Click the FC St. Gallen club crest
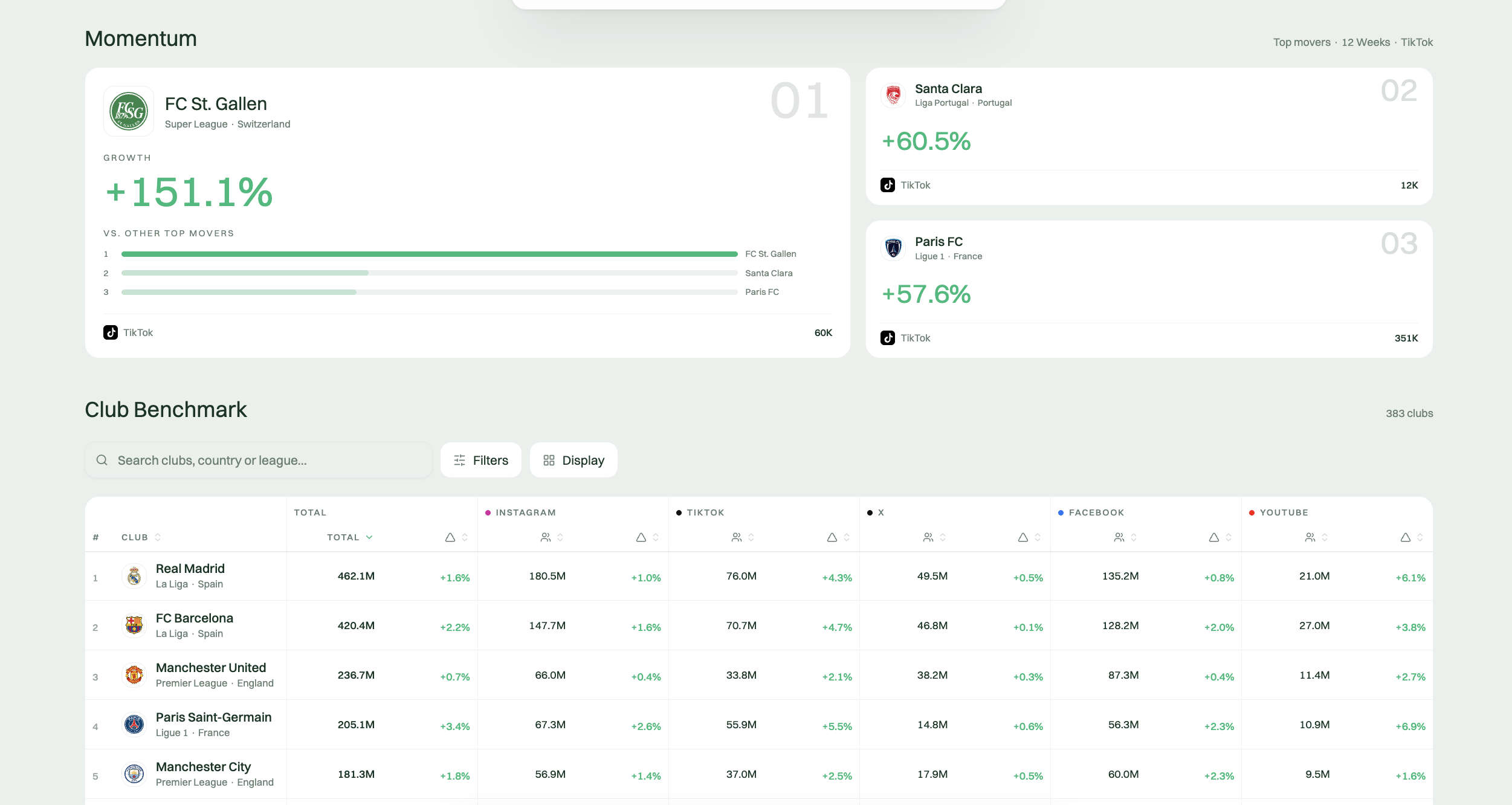Image resolution: width=1512 pixels, height=805 pixels. click(129, 111)
